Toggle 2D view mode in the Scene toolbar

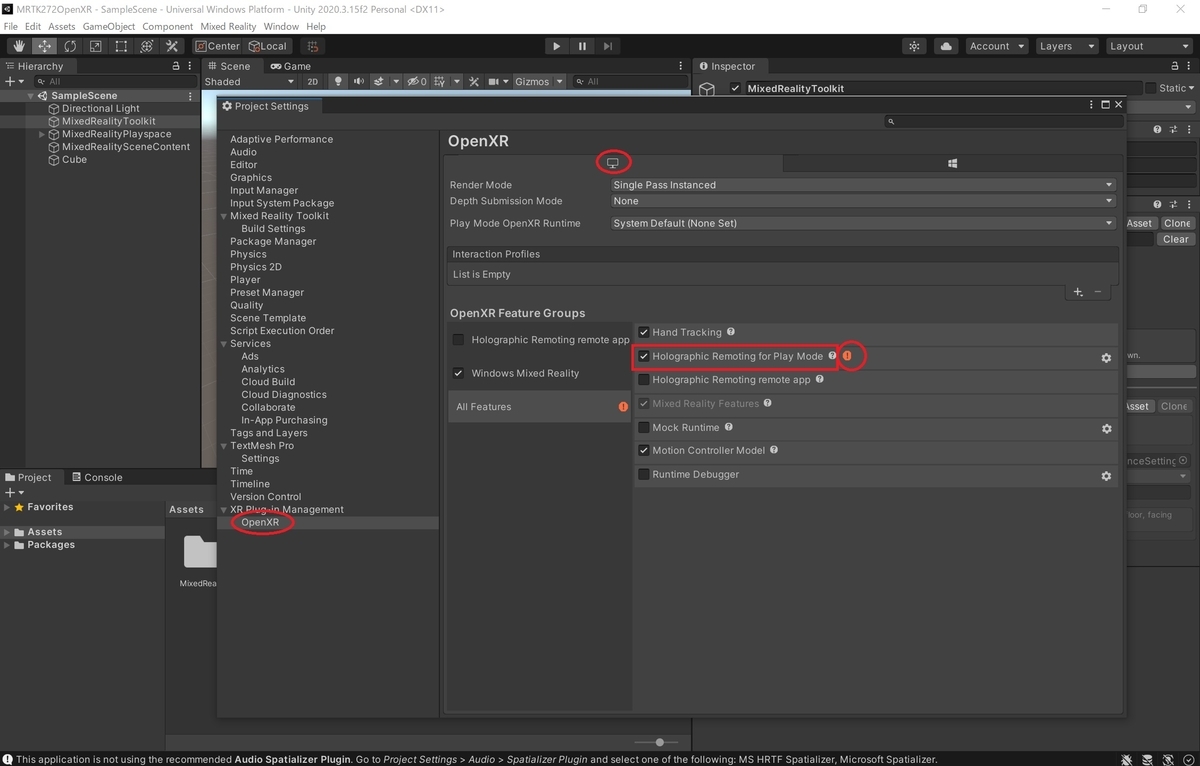point(312,82)
